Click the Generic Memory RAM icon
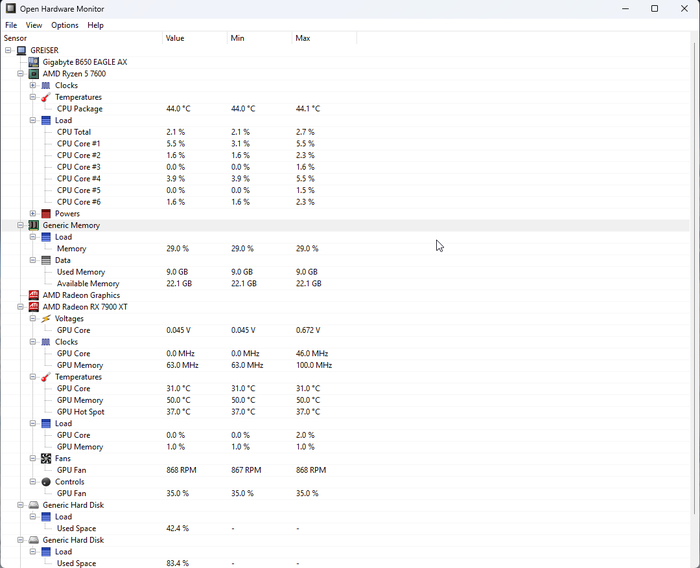Screen dimensions: 700x568 [33, 225]
